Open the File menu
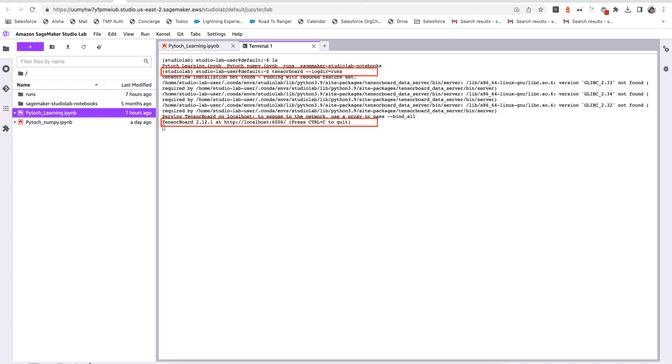Screen dimensions: 672x364 click(x=97, y=34)
